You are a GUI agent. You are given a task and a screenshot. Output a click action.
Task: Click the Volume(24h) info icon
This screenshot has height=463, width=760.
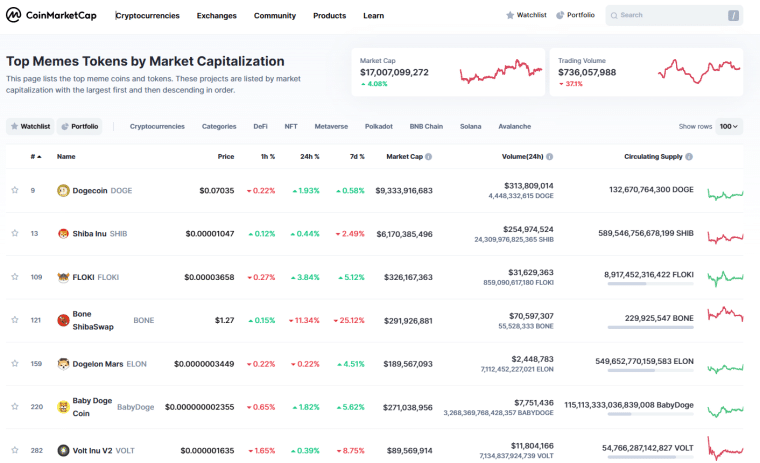coord(549,157)
